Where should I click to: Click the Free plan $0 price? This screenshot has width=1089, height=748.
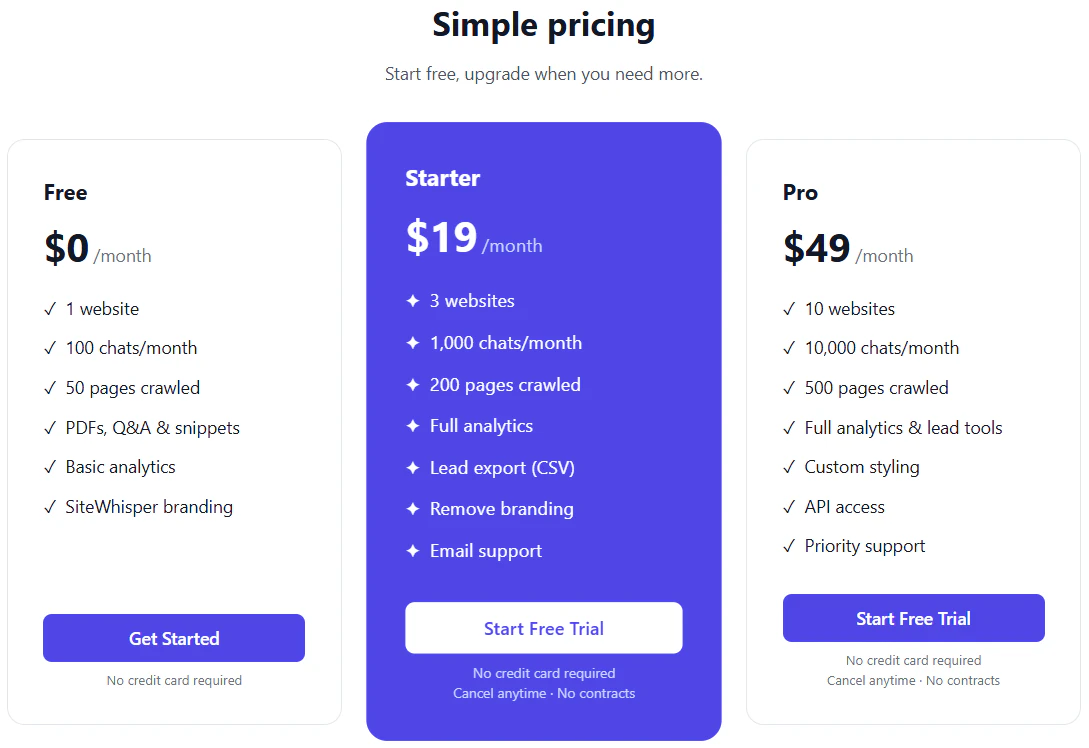coord(67,248)
